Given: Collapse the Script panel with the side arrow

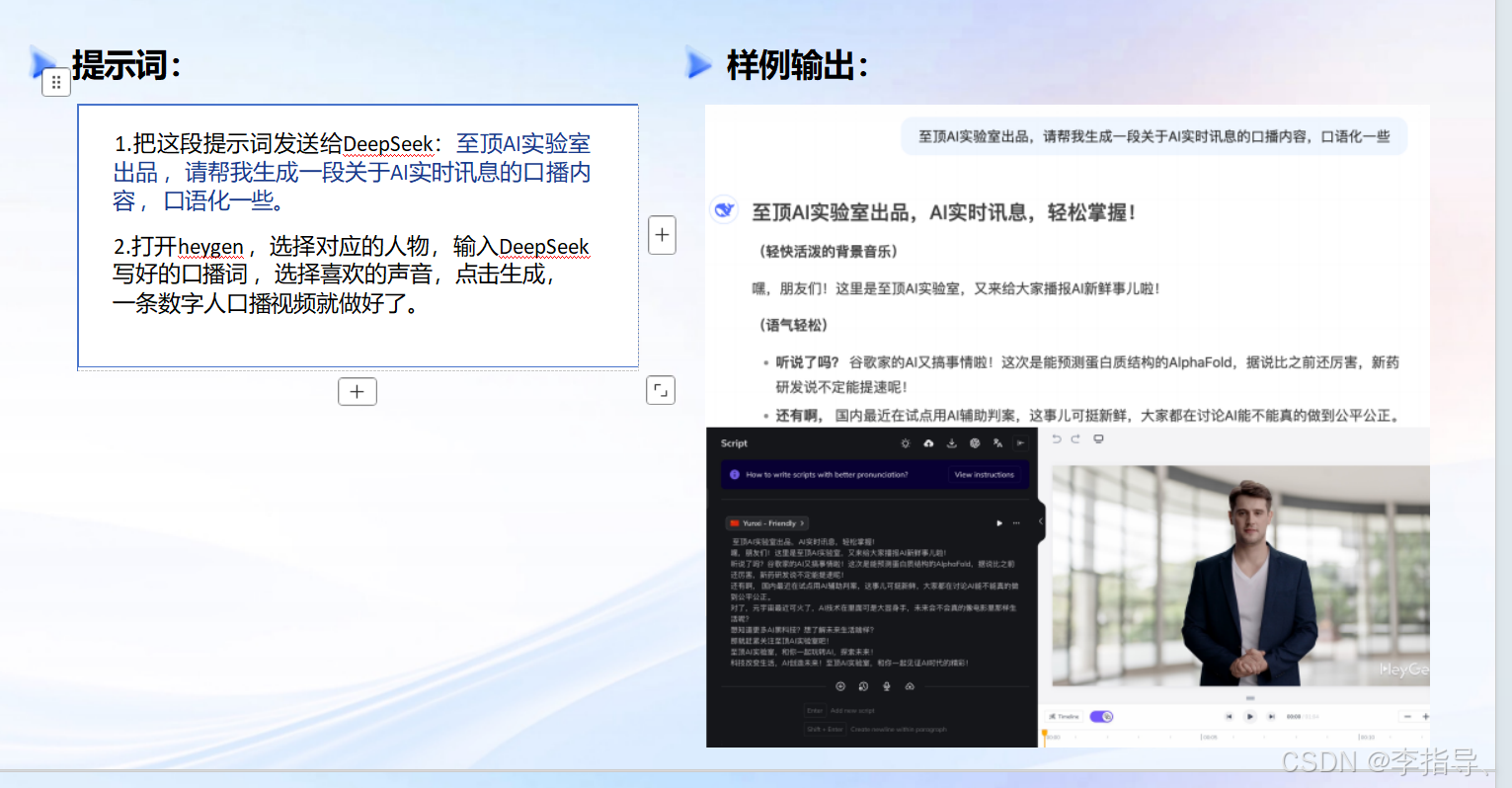Looking at the screenshot, I should point(1041,521).
